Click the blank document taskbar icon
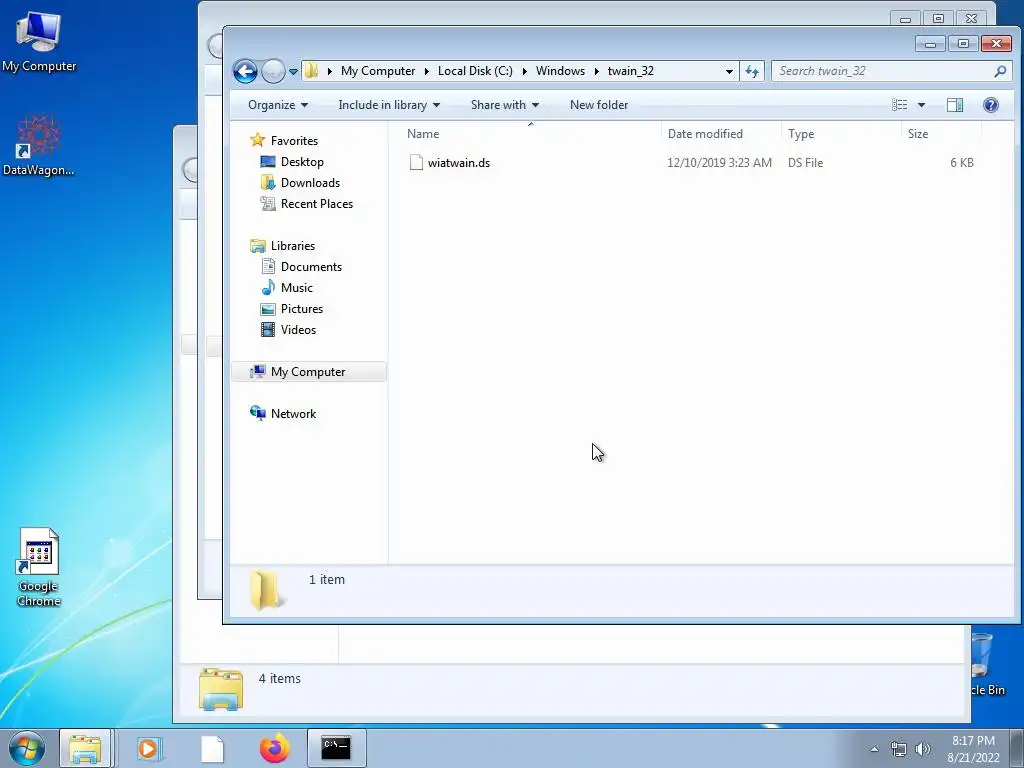1024x768 pixels. (x=212, y=748)
